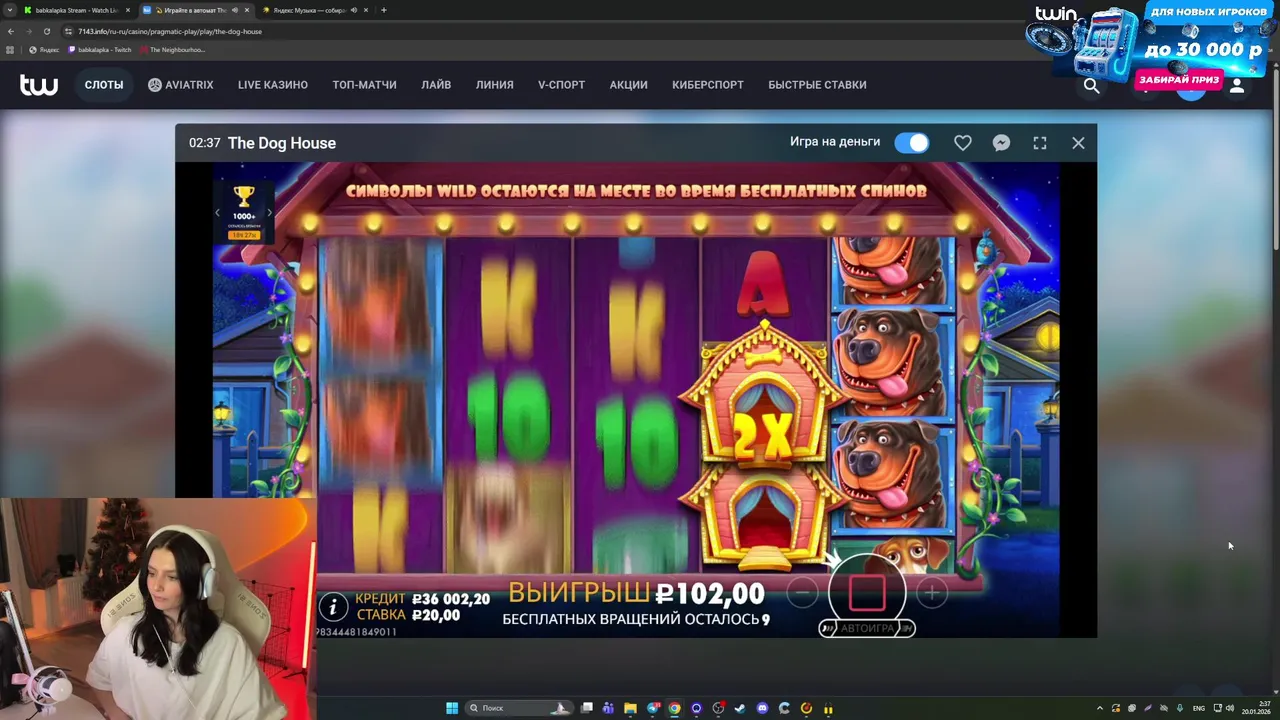Open Steam from the taskbar
Viewport: 1280px width, 720px height.
(740, 708)
